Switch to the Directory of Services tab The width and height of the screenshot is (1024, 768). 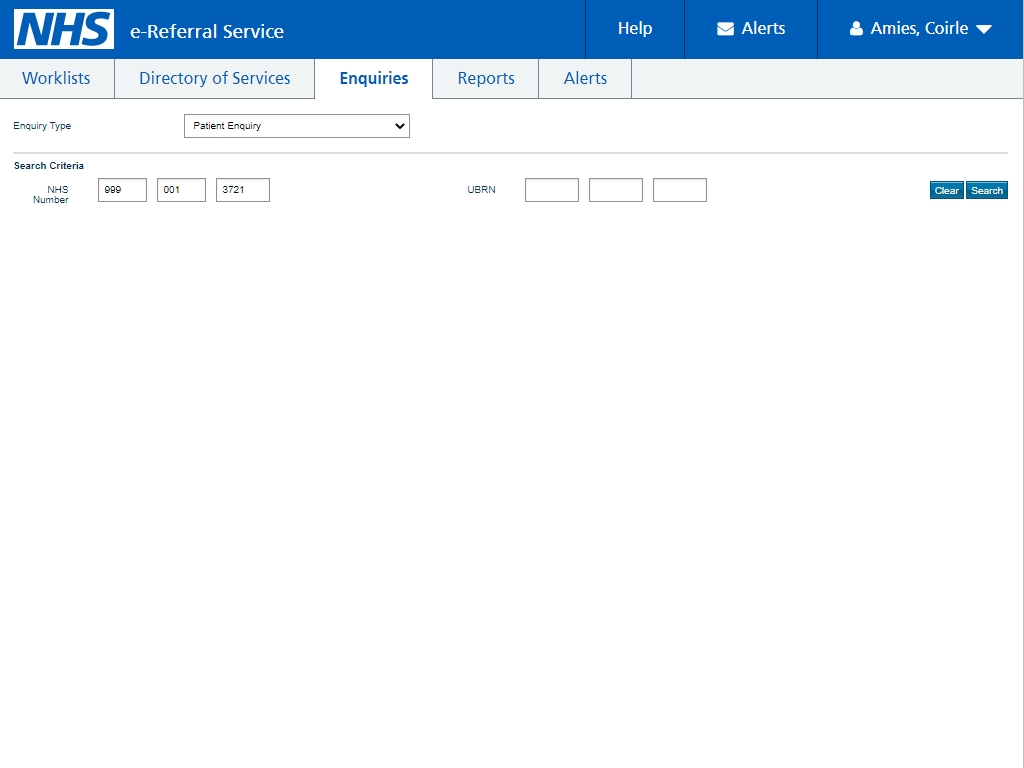point(214,78)
